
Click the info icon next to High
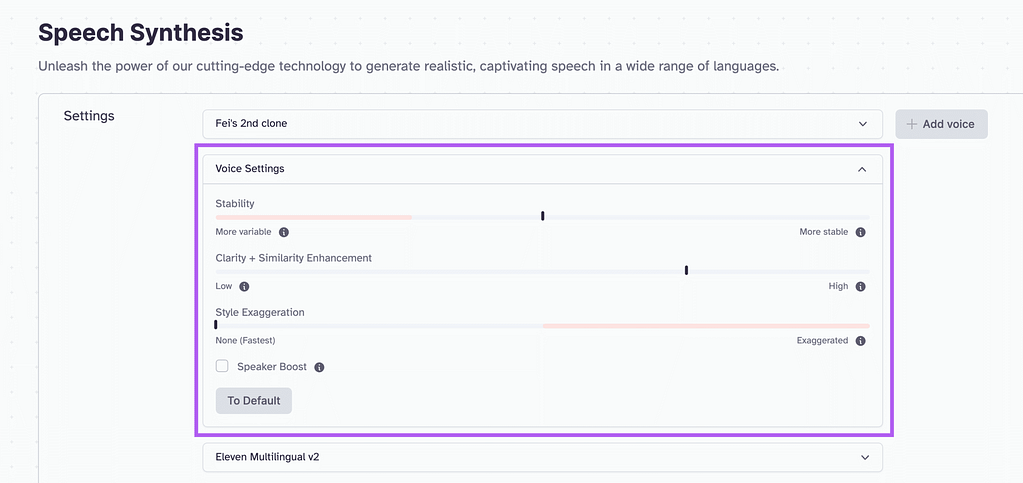coord(861,287)
